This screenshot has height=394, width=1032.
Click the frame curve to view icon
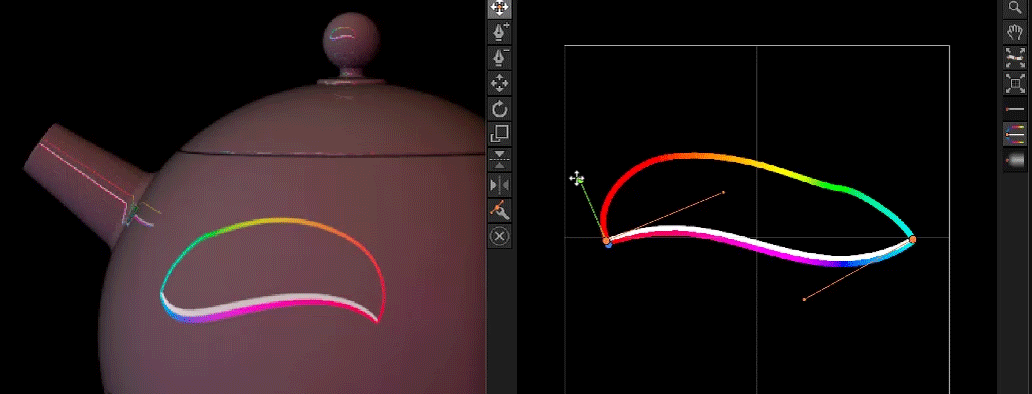tap(1015, 58)
